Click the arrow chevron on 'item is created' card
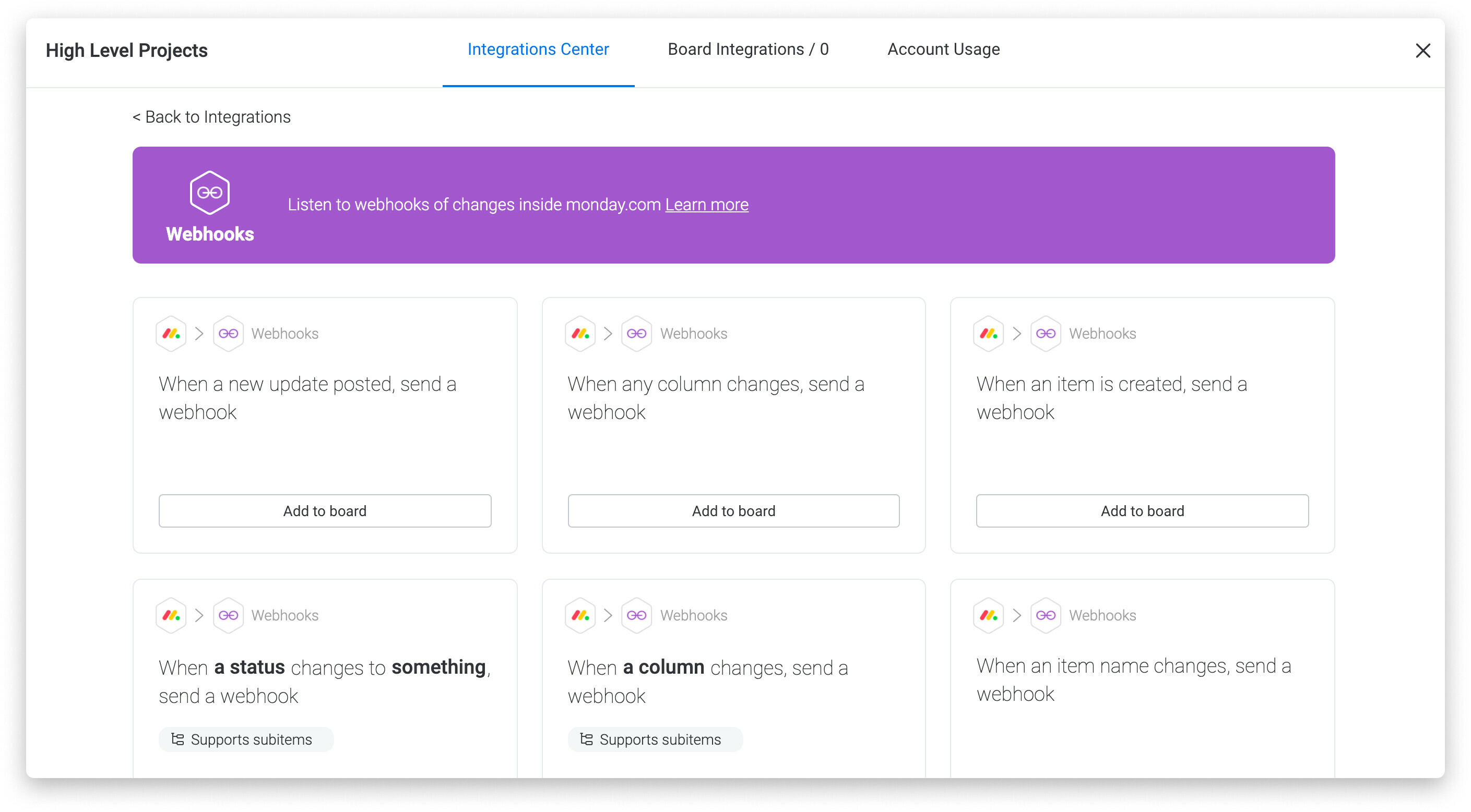 pos(1017,333)
